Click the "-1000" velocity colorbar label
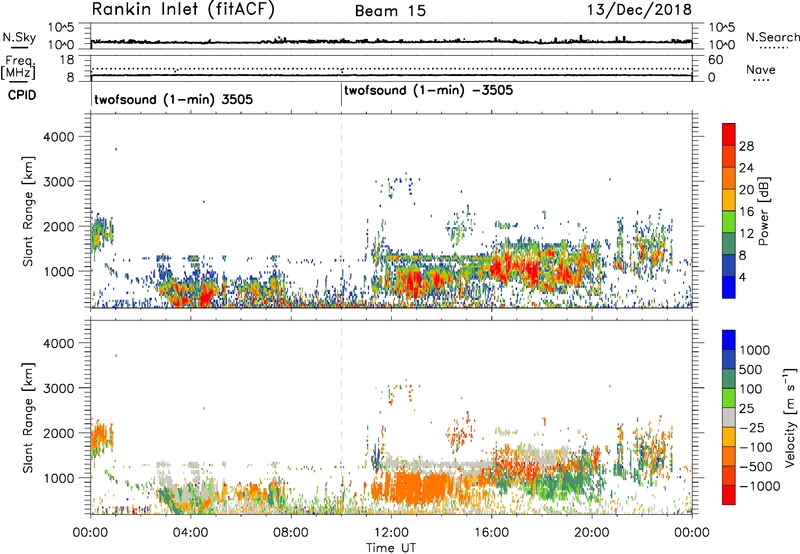This screenshot has width=800, height=554. click(760, 486)
